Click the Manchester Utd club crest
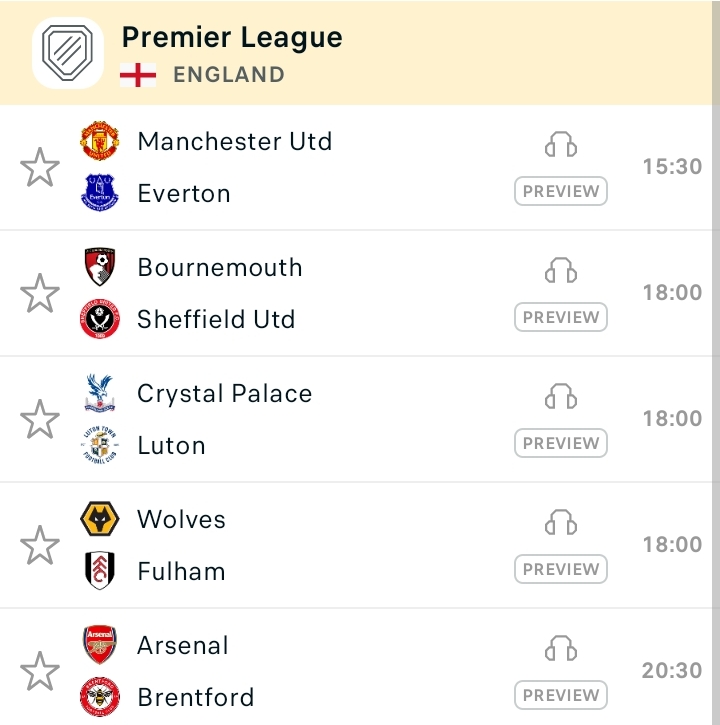Viewport: 720px width, 725px height. coord(99,141)
